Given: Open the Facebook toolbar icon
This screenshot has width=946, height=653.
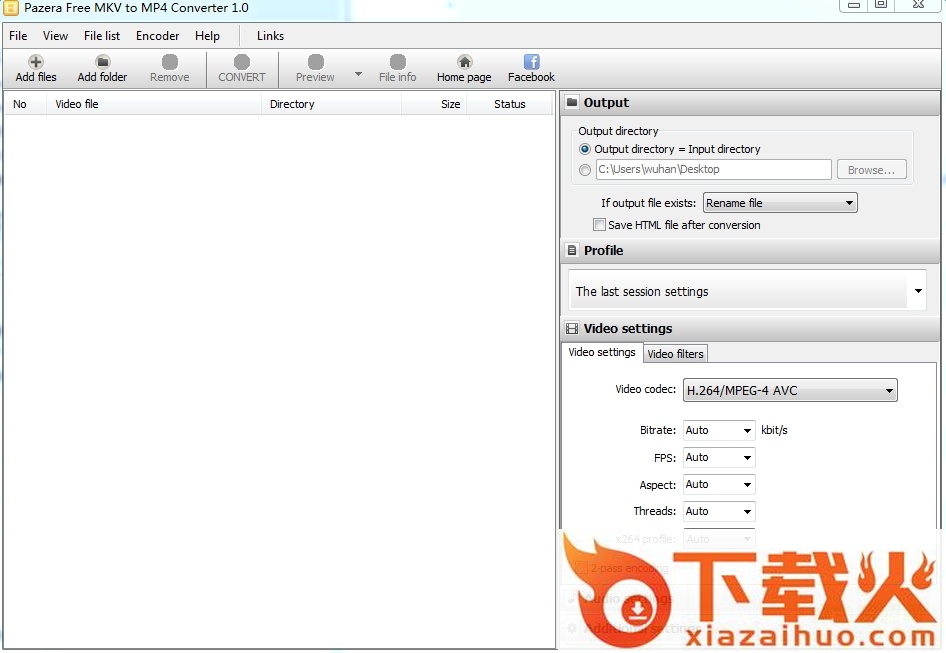Looking at the screenshot, I should pyautogui.click(x=531, y=62).
